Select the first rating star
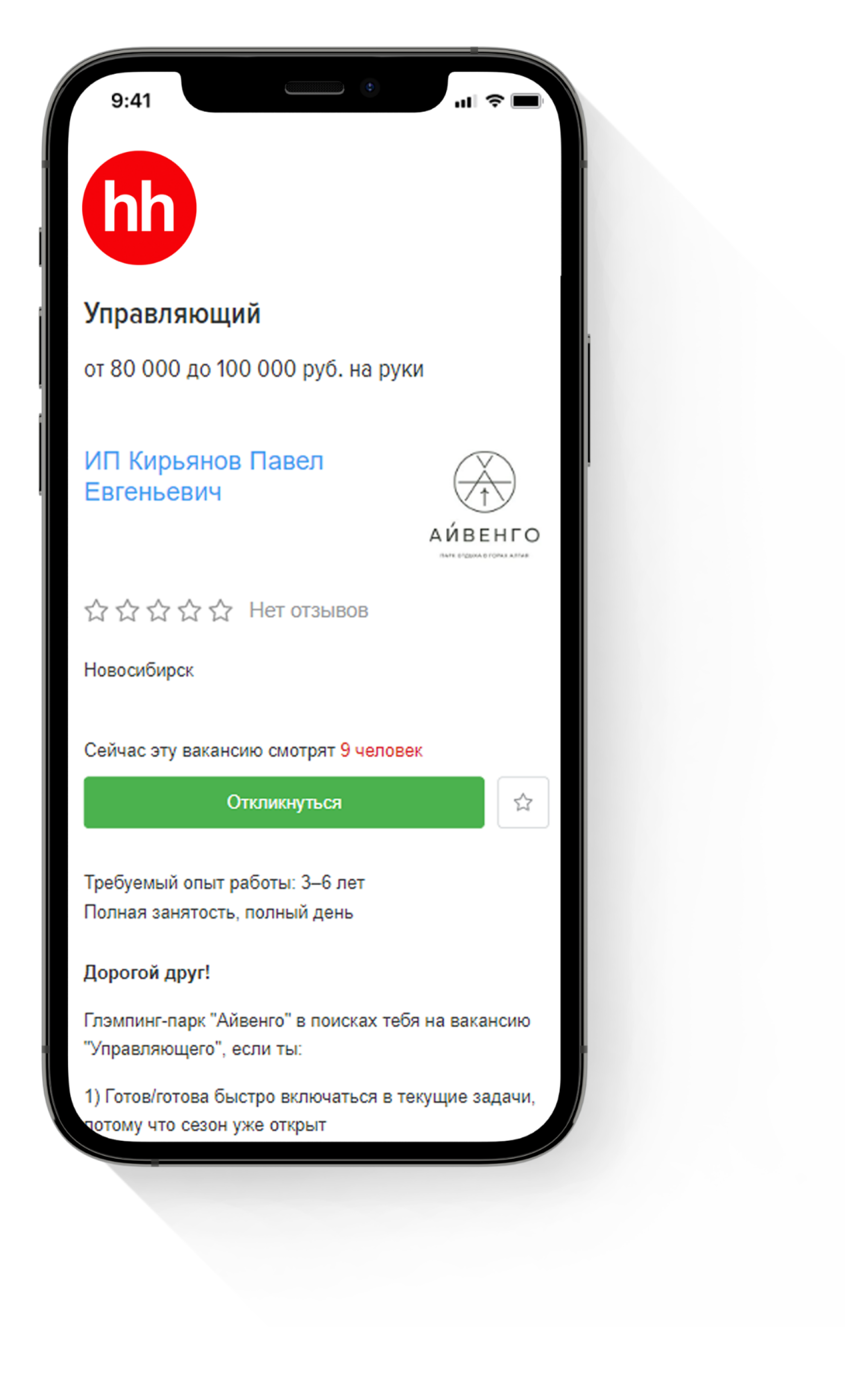This screenshot has height=1400, width=845. tap(96, 610)
